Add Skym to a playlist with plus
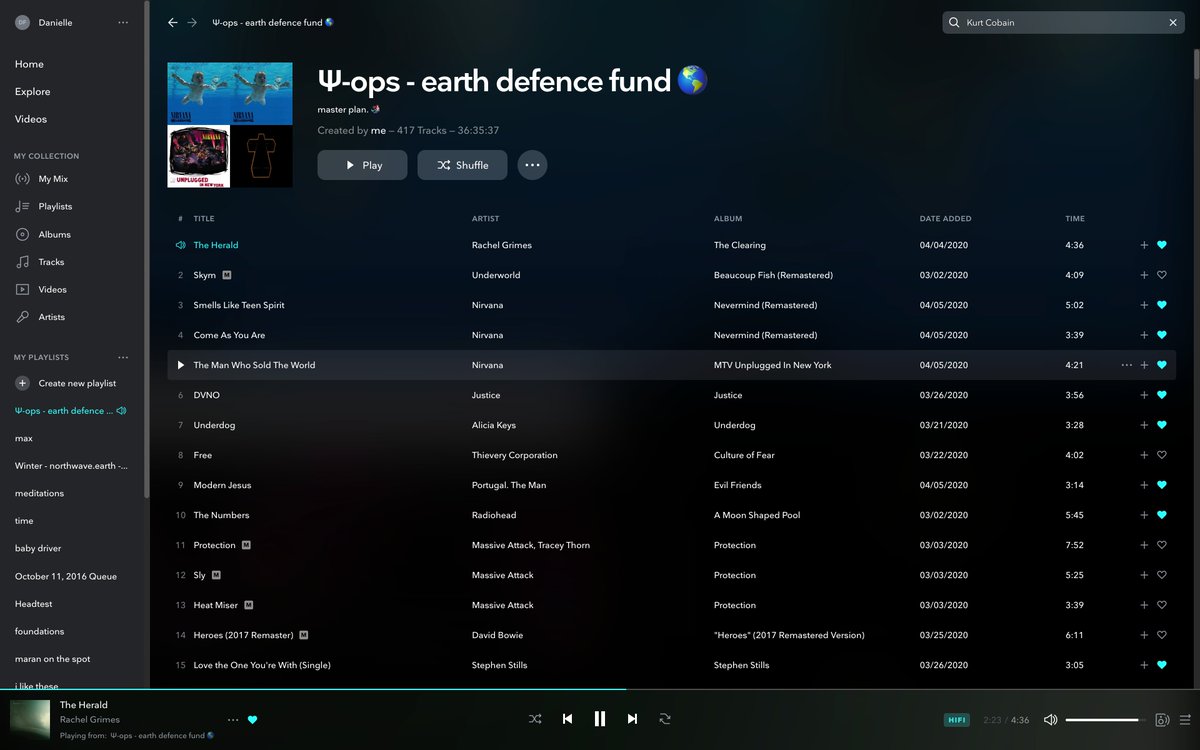 coord(1144,275)
